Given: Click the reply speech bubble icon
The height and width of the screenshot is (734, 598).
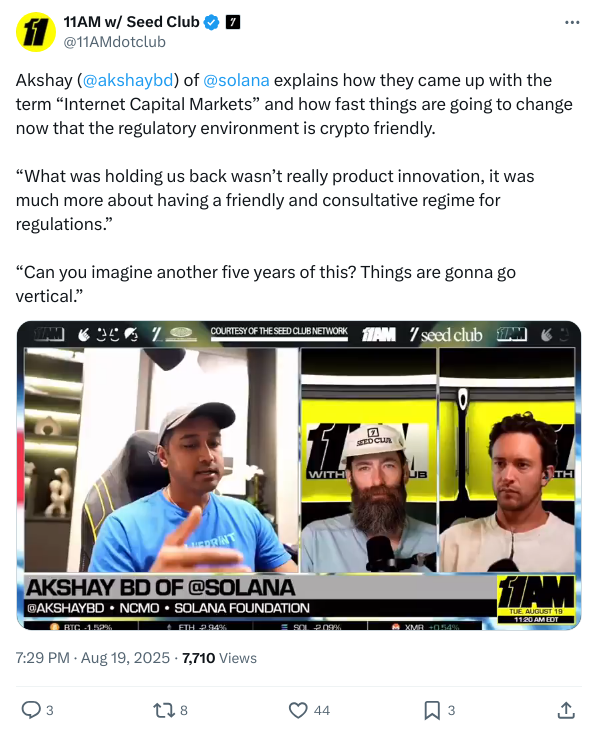Looking at the screenshot, I should tap(31, 710).
